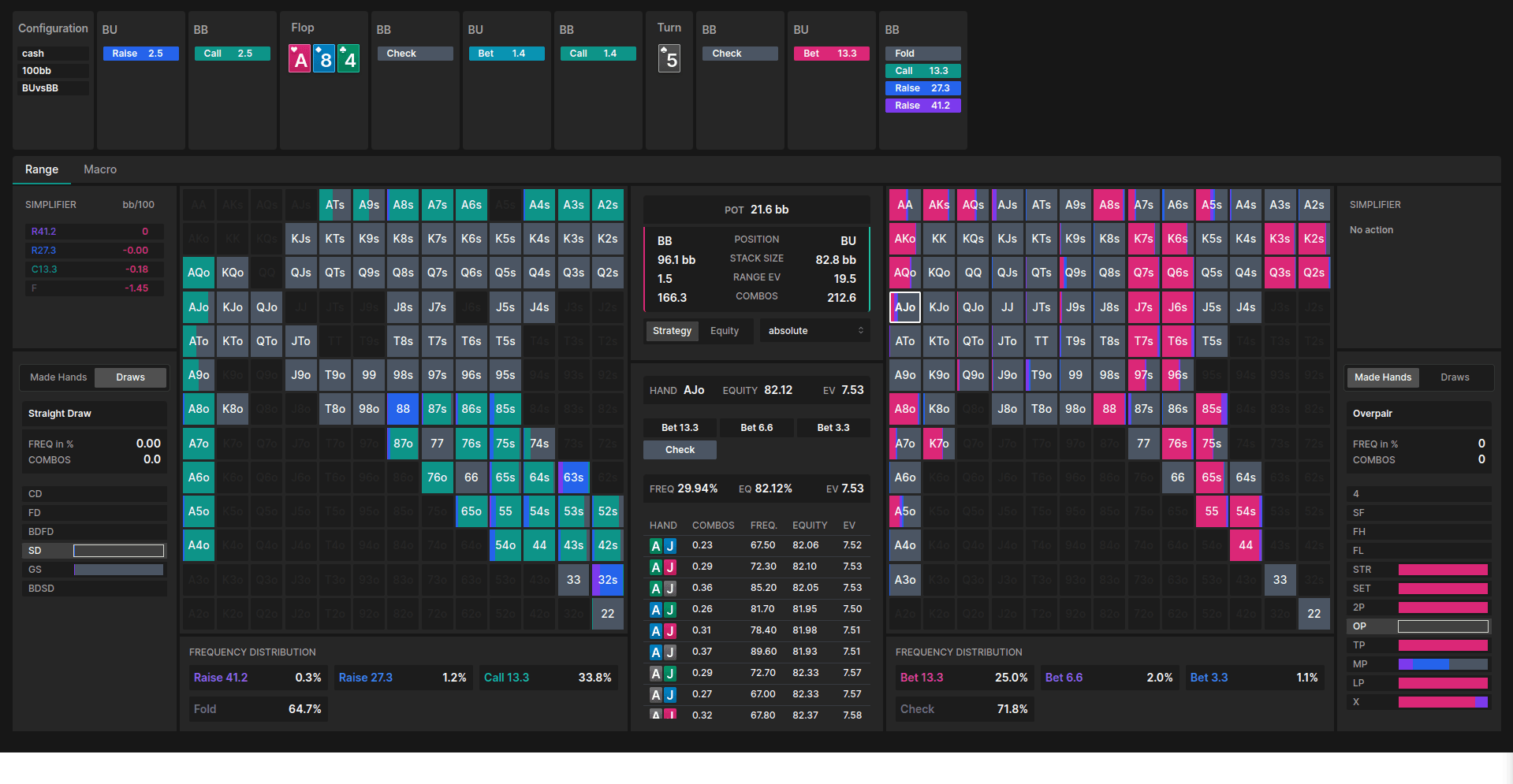
Task: Click Raise 27.3 frequency distribution entry
Action: [x=403, y=678]
